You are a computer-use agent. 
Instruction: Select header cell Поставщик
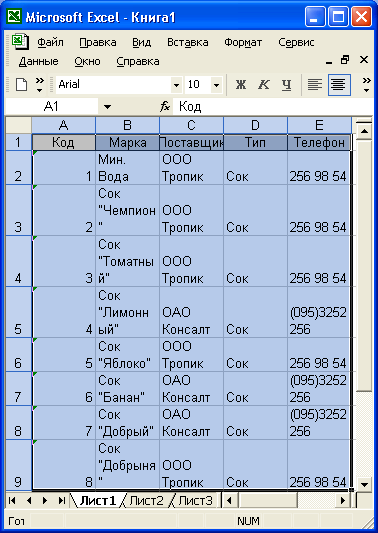click(191, 143)
